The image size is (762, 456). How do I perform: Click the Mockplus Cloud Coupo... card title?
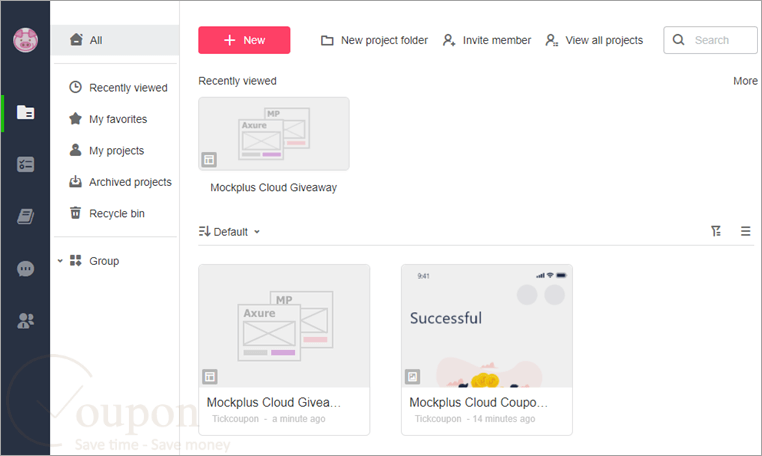(478, 403)
